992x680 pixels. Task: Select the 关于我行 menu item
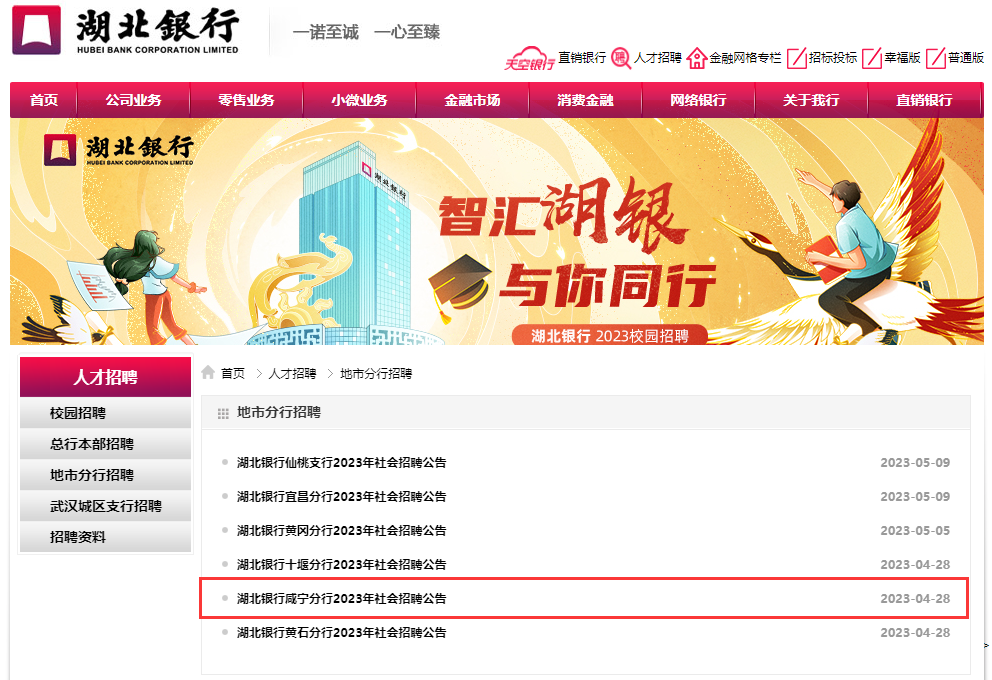pos(811,100)
